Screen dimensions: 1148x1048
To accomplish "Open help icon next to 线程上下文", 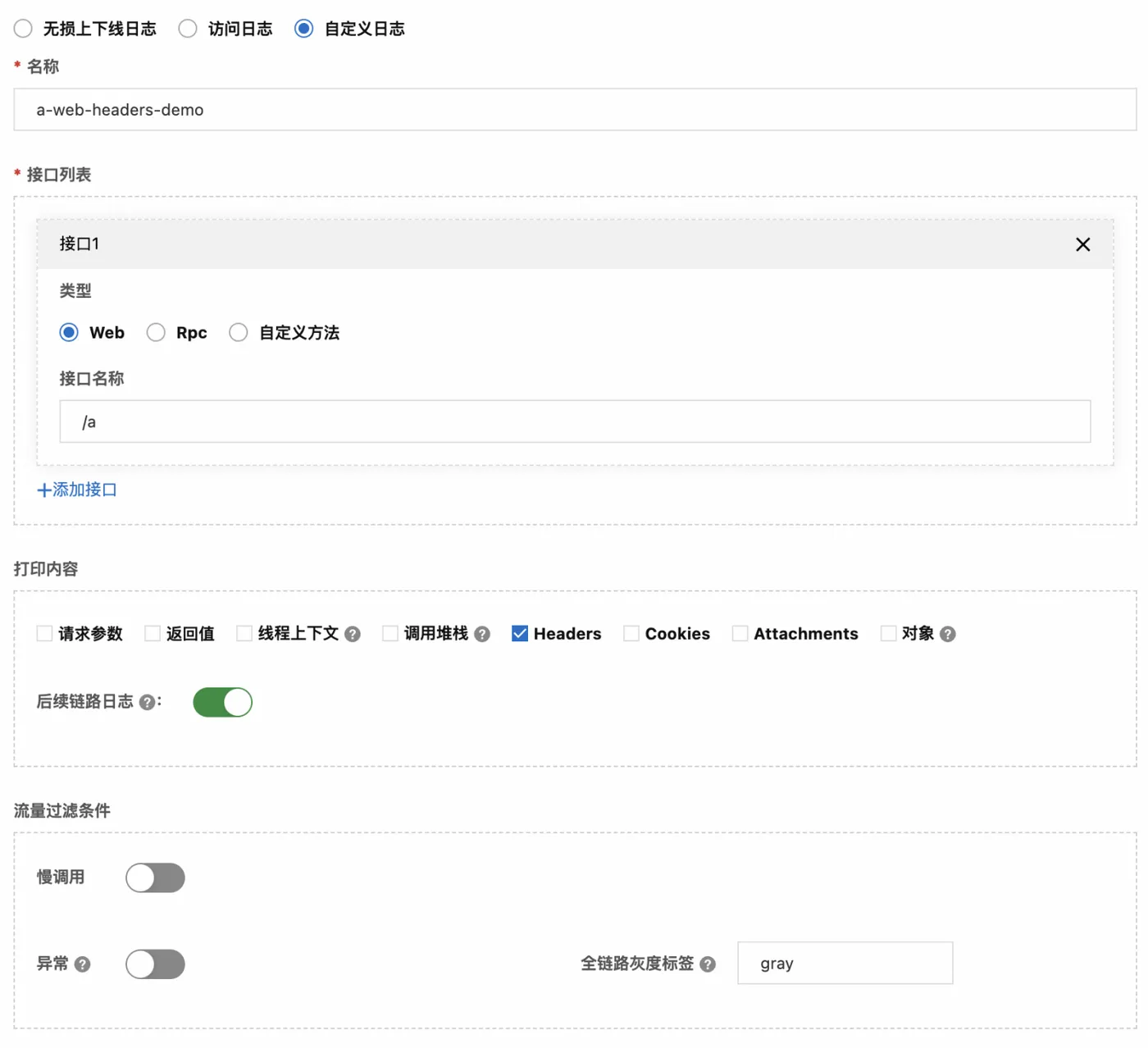I will coord(353,634).
